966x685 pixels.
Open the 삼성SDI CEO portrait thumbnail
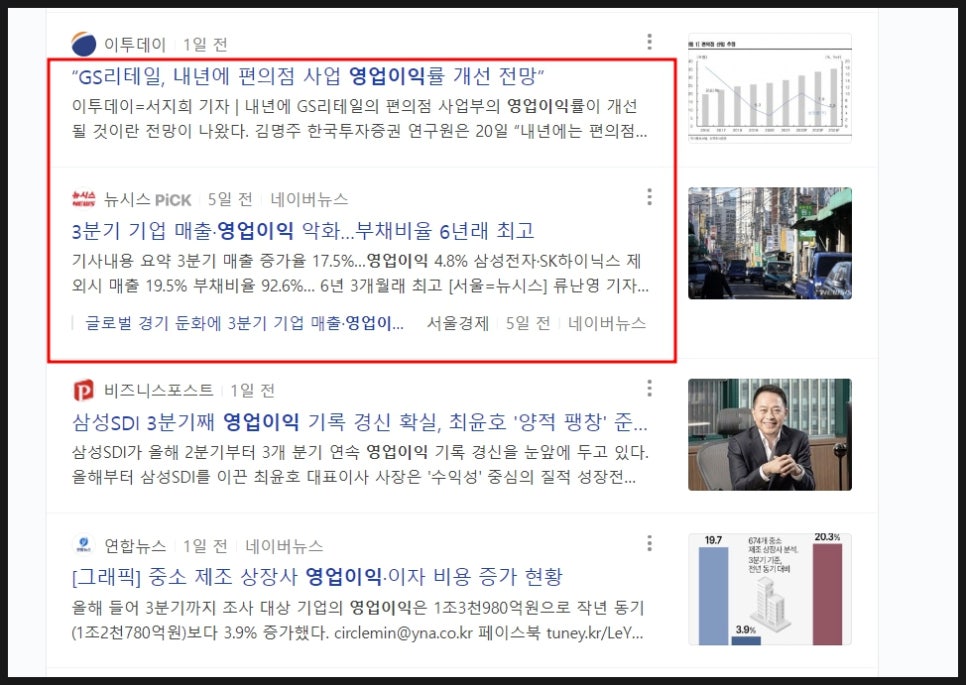770,435
